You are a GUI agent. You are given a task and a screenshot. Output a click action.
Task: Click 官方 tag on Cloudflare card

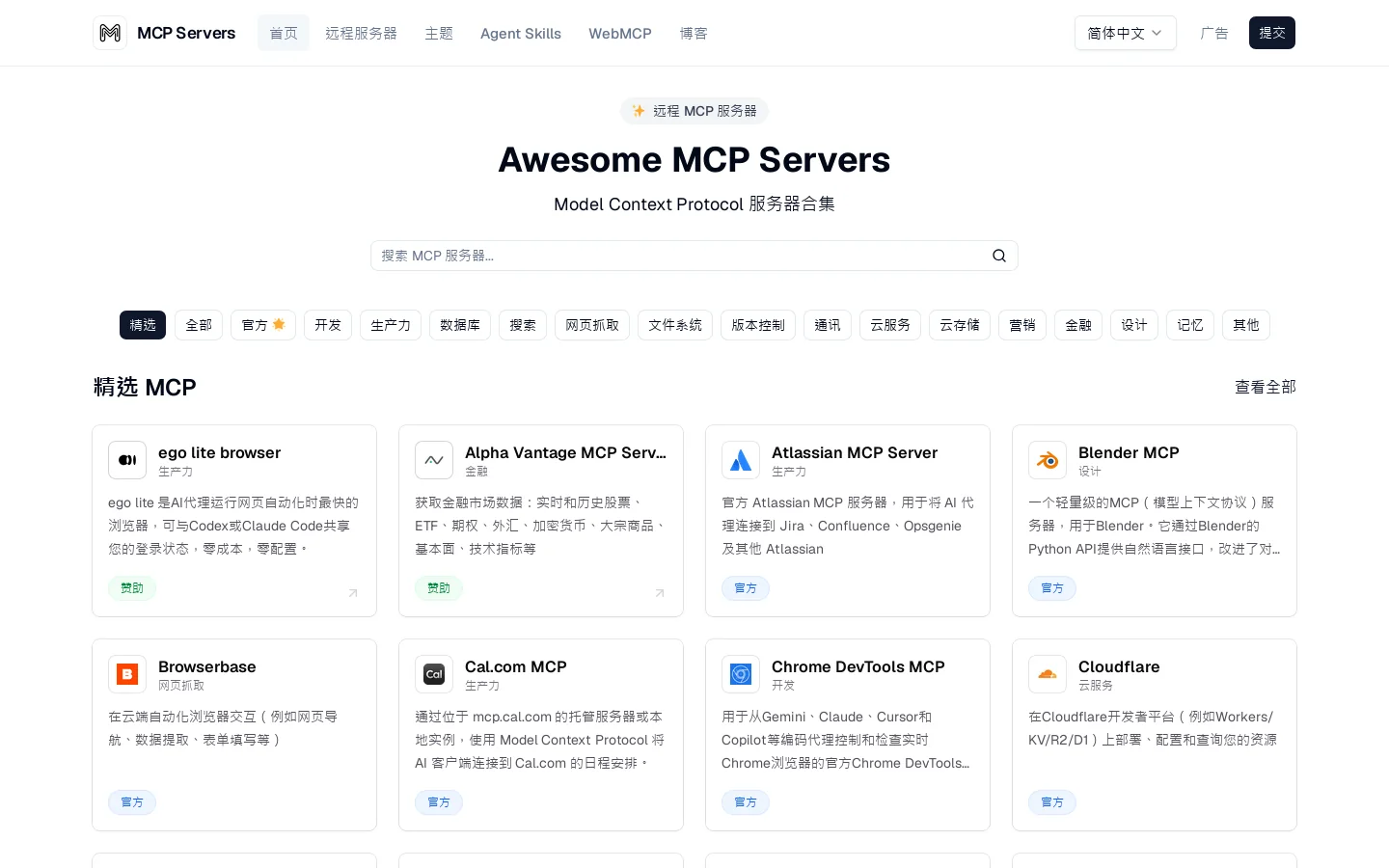(1052, 802)
